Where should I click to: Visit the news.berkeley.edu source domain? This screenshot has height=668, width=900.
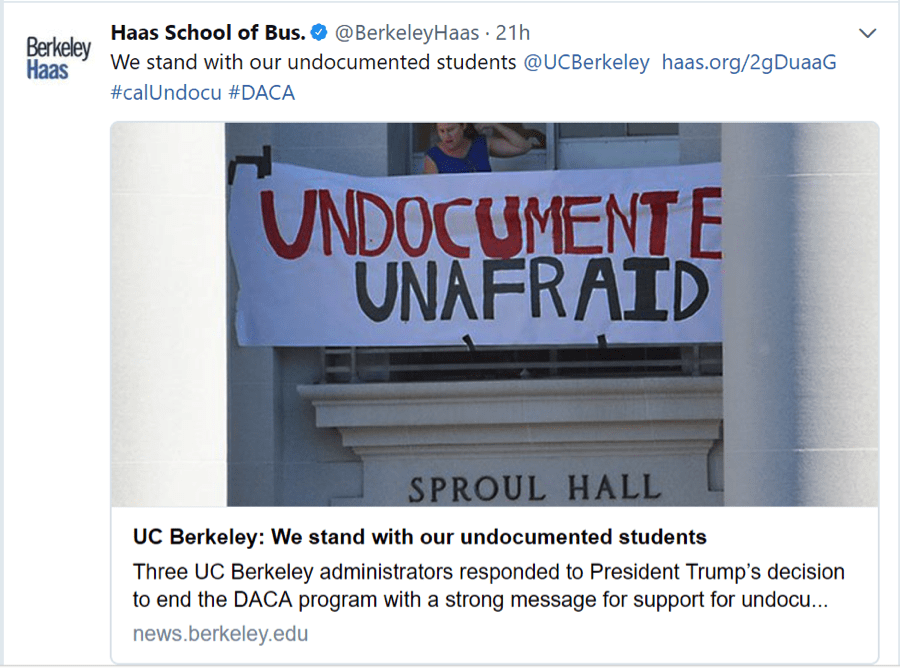tap(220, 634)
